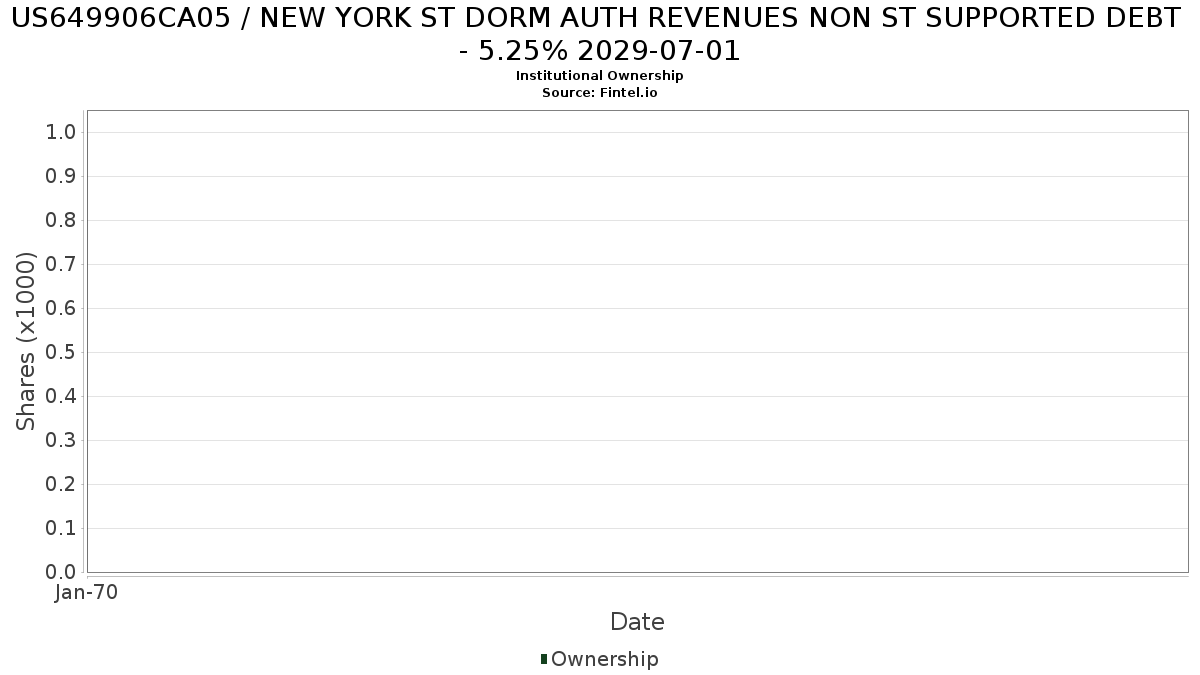1200x675 pixels.
Task: Click the 0.9 y-axis tick label
Action: click(61, 177)
